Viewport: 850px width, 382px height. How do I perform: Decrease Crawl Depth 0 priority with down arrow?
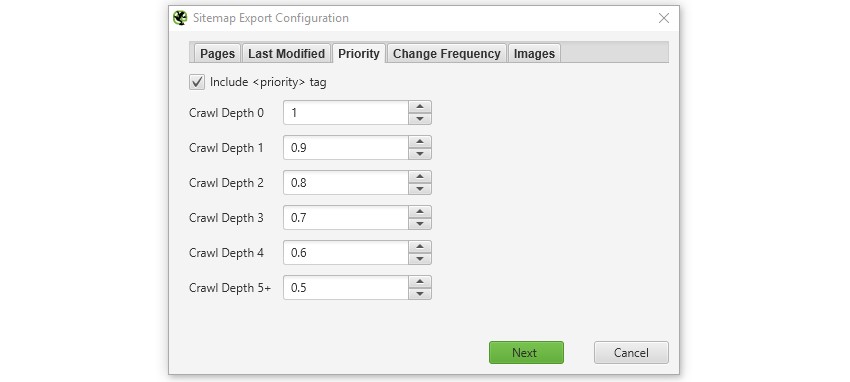click(420, 119)
